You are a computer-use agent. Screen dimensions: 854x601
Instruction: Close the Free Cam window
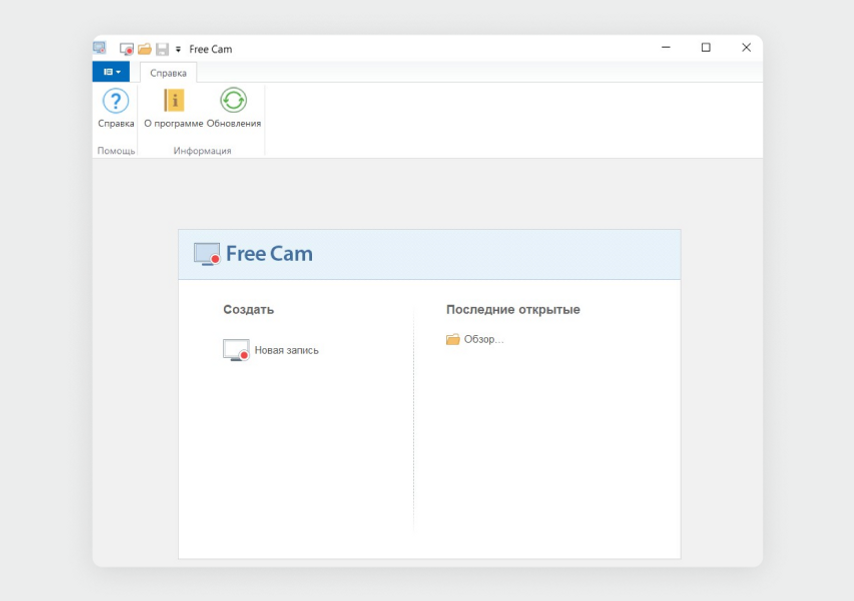(746, 47)
